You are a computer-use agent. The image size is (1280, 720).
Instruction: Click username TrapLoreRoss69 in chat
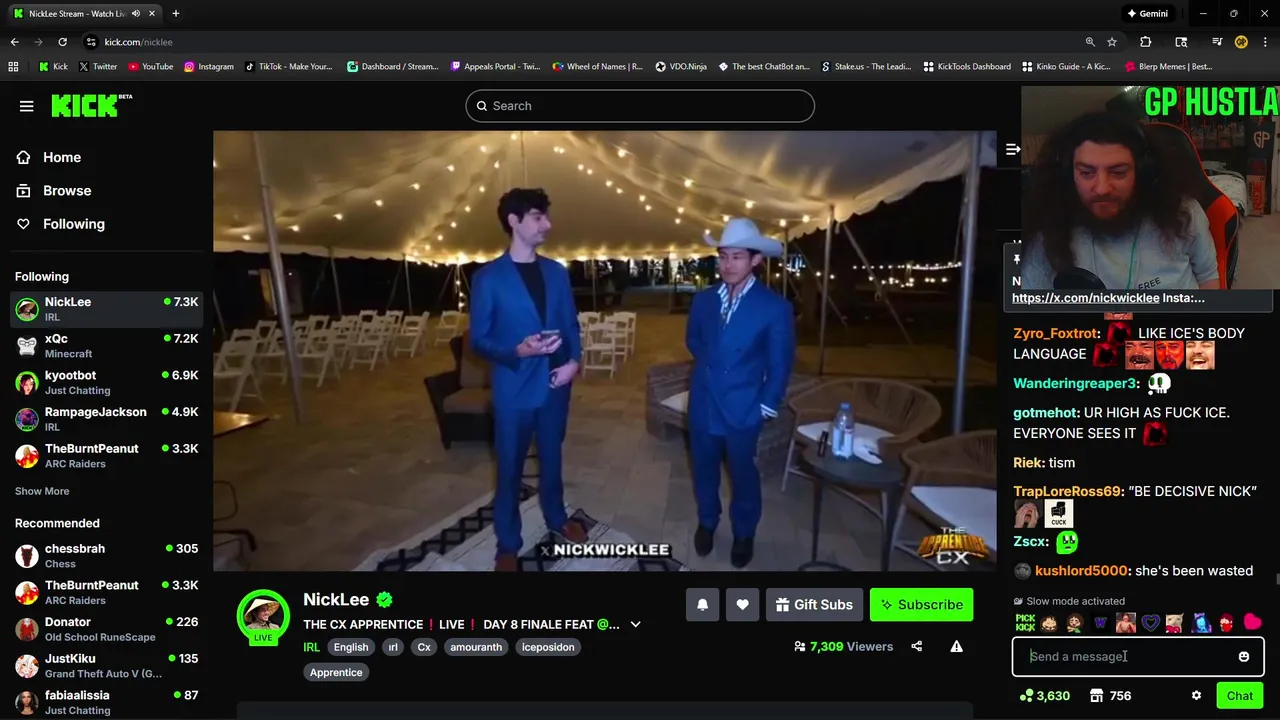pyautogui.click(x=1066, y=491)
